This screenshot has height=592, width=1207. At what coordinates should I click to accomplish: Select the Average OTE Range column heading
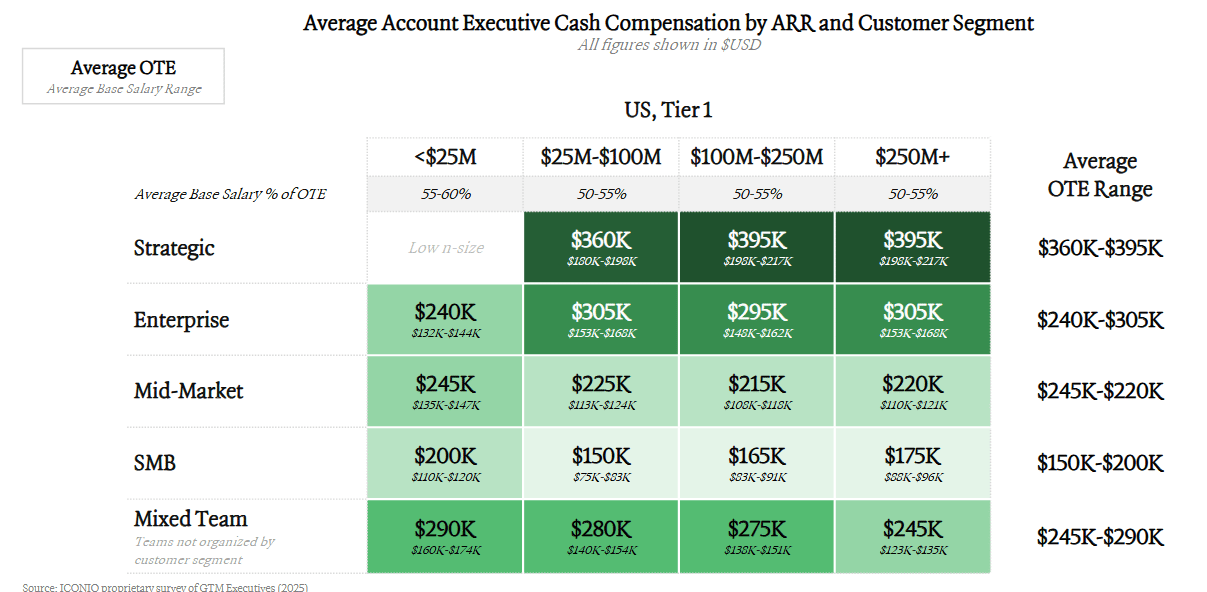[1100, 175]
